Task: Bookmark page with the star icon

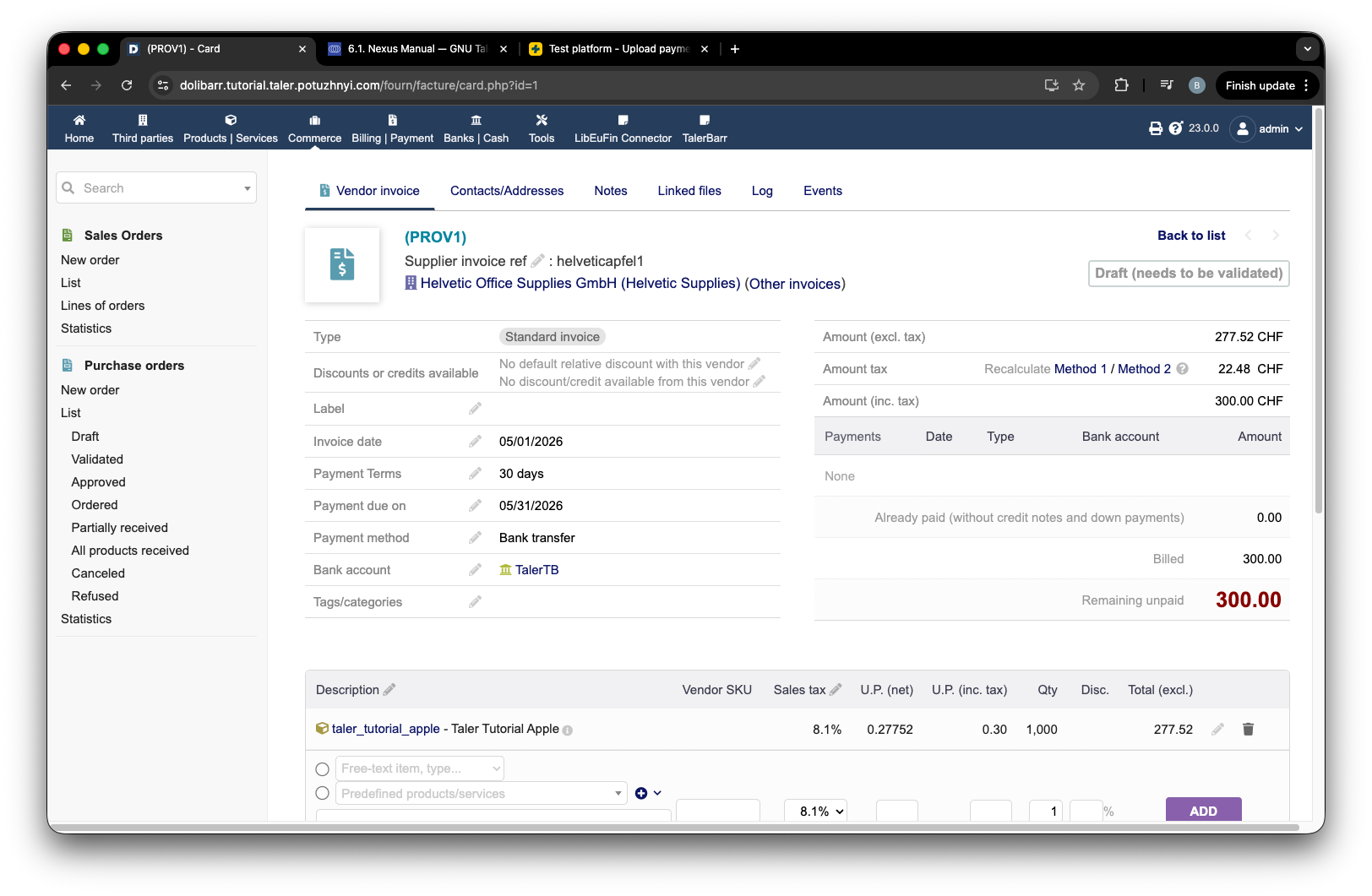Action: click(1079, 85)
